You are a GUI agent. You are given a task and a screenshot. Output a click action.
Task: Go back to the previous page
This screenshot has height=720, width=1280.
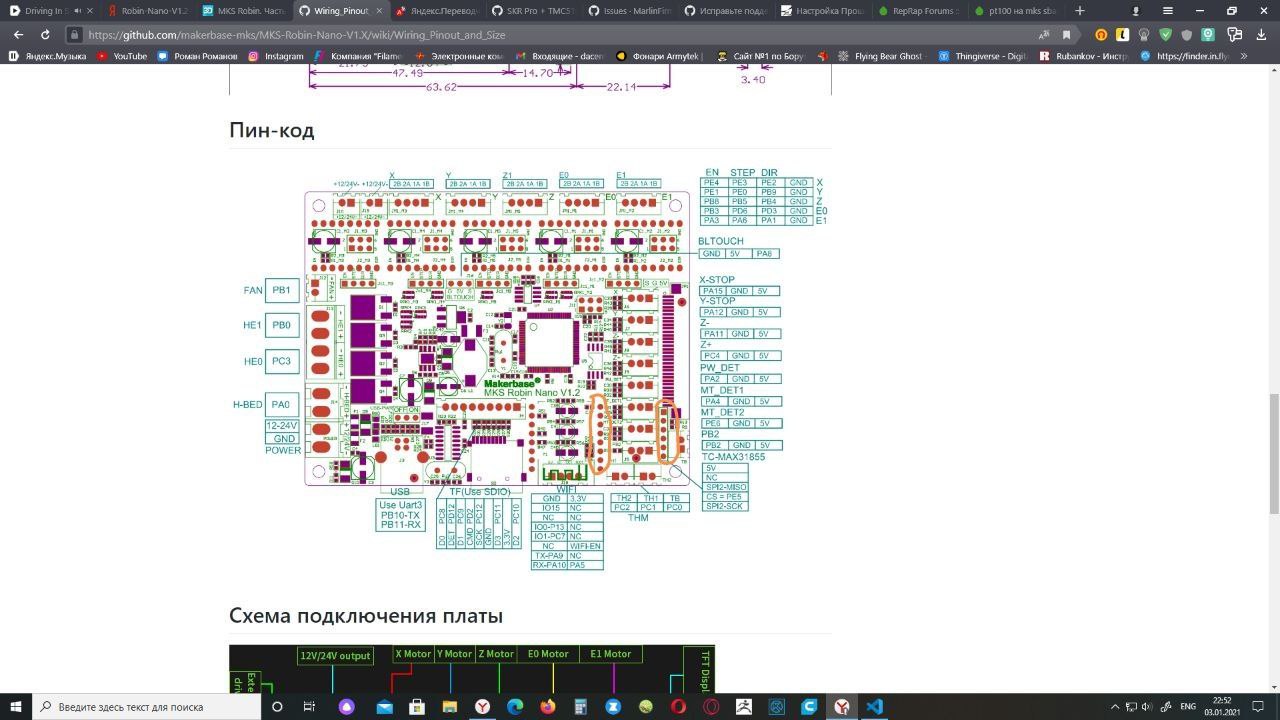point(18,34)
